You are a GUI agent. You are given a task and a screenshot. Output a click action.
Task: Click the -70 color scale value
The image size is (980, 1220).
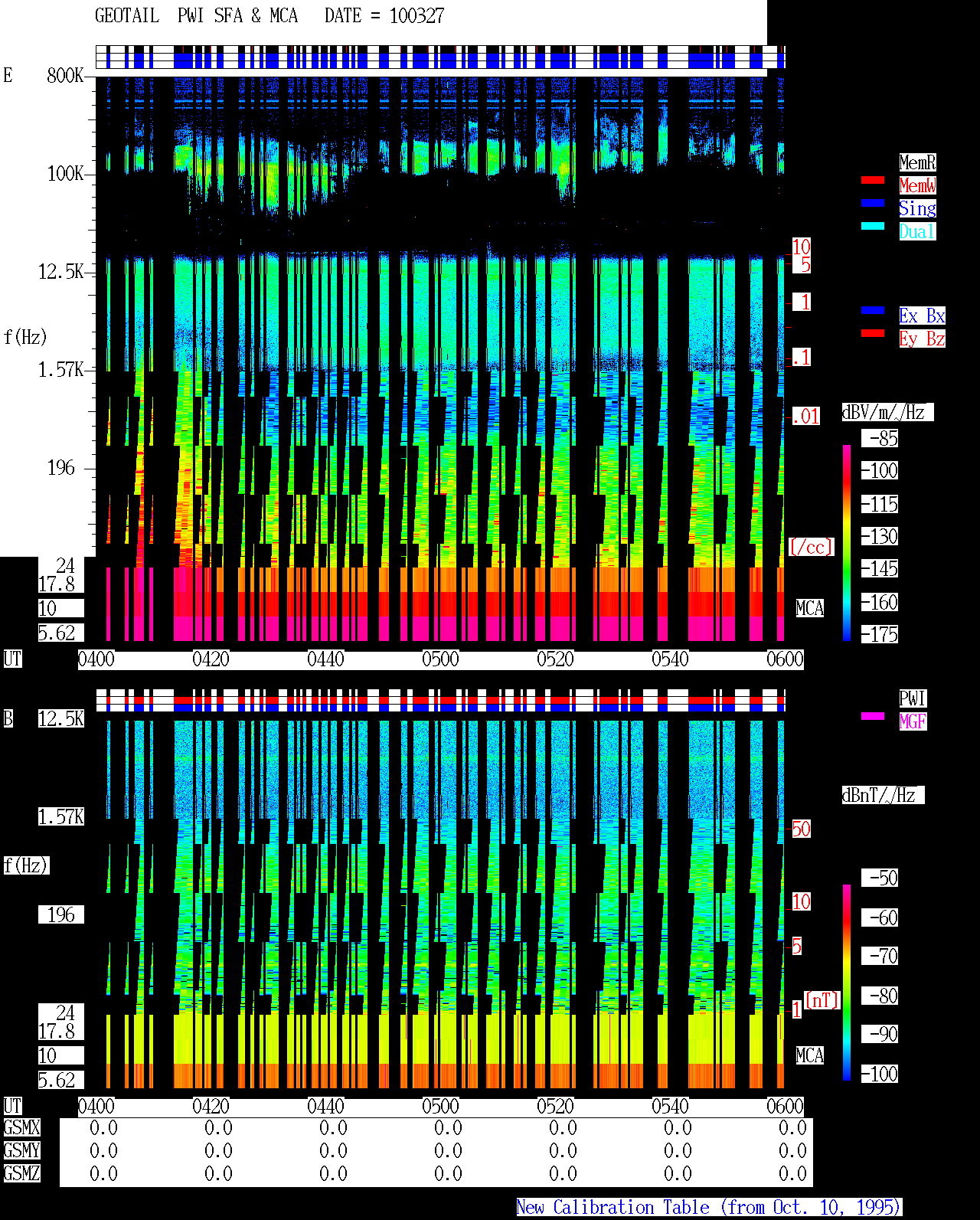click(x=880, y=956)
